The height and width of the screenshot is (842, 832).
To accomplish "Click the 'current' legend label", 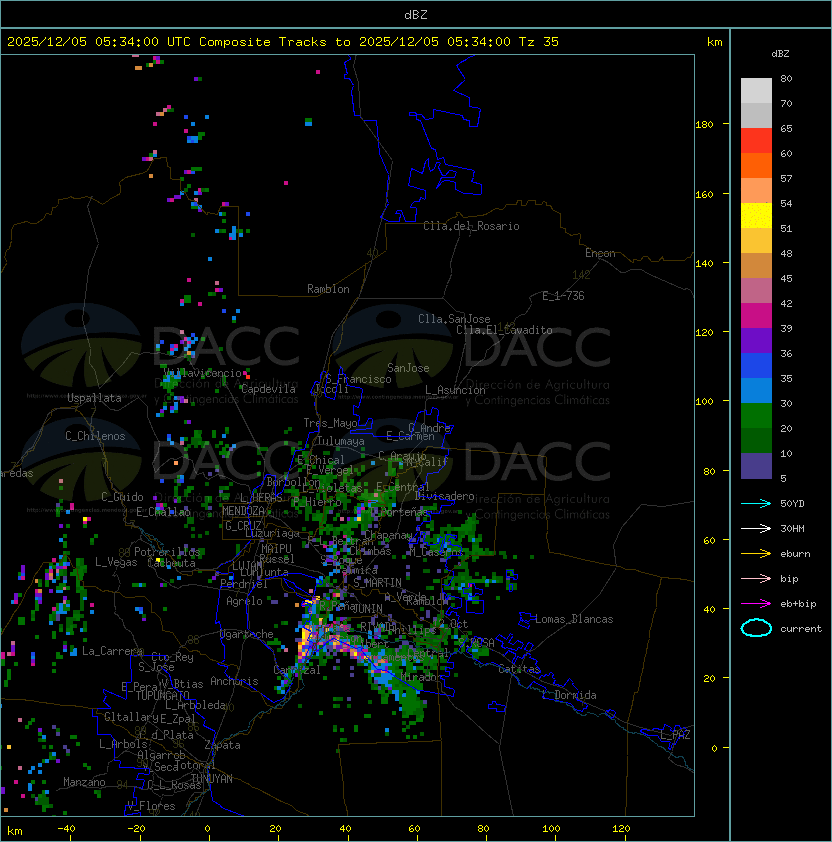I will click(801, 629).
